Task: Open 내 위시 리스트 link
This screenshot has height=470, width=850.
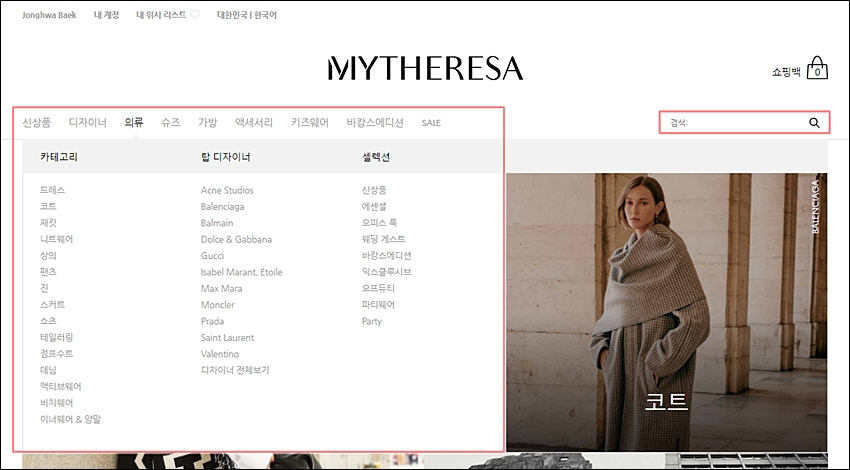Action: pyautogui.click(x=161, y=15)
